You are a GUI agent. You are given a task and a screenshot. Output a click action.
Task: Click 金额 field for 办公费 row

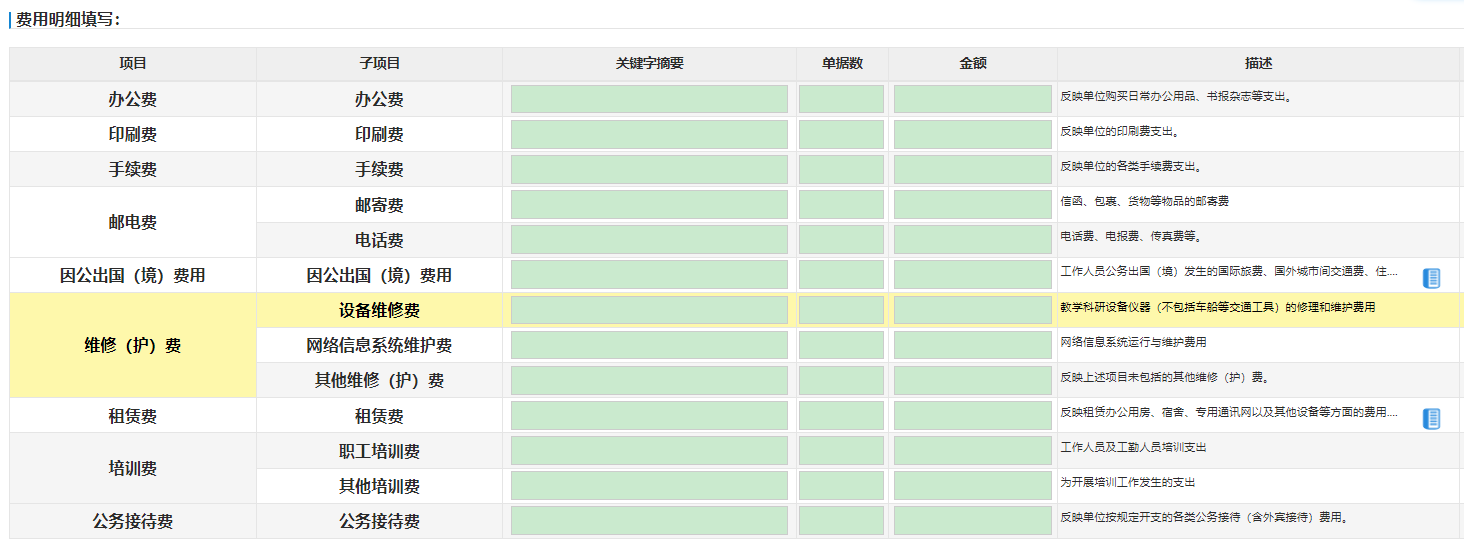click(972, 99)
